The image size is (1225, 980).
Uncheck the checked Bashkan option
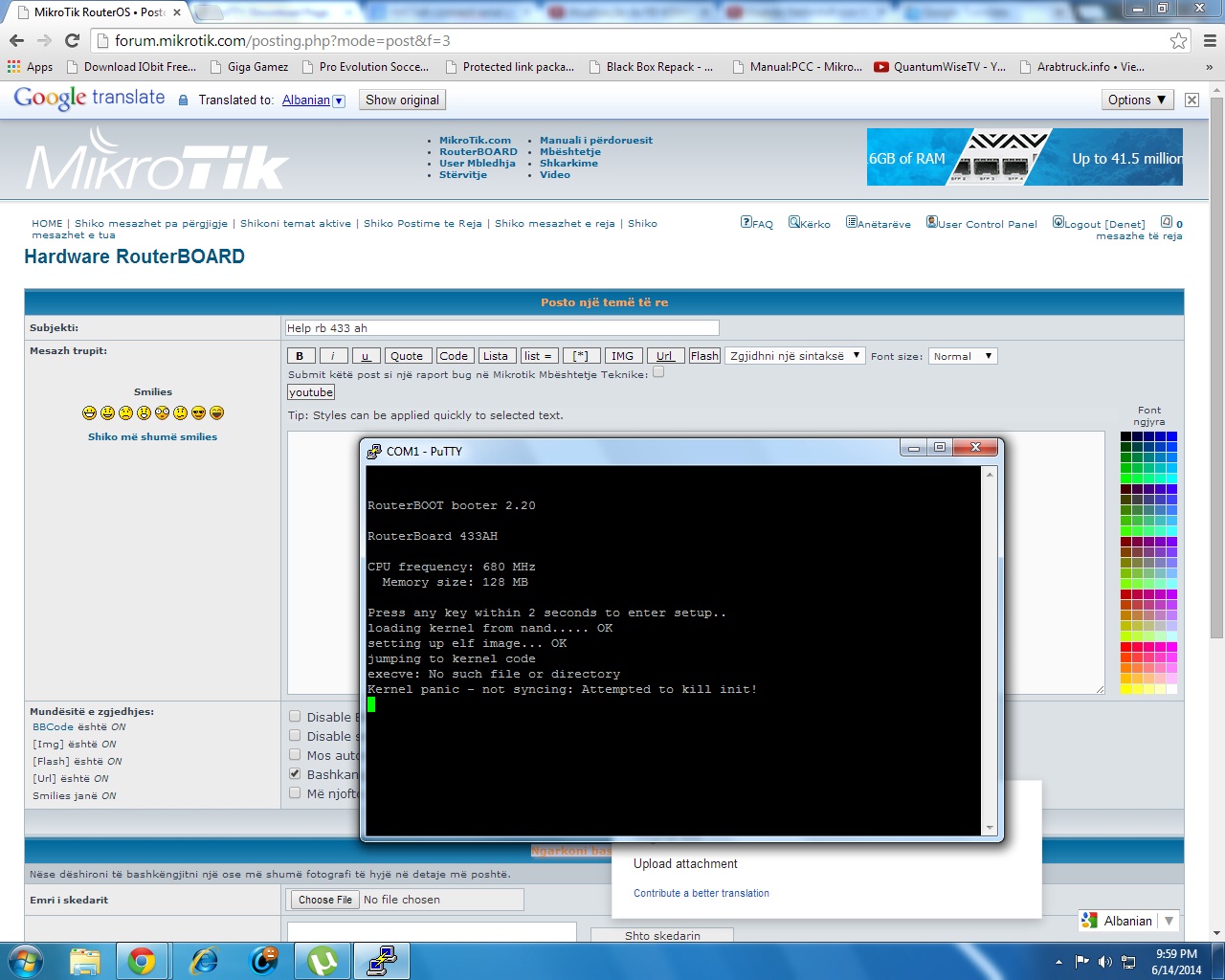pos(295,772)
